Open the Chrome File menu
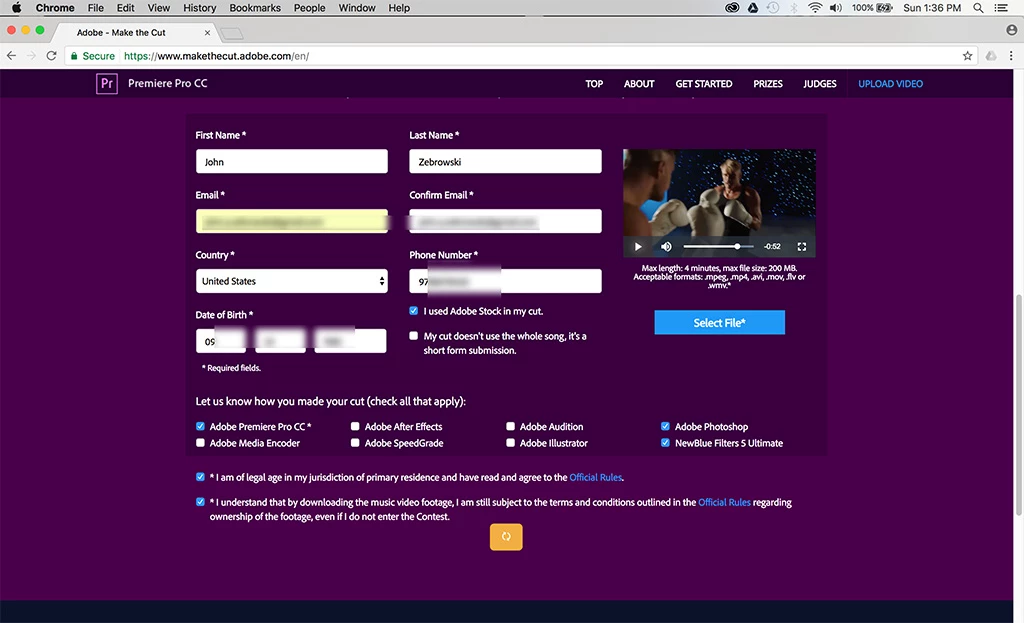1024x623 pixels. [95, 8]
